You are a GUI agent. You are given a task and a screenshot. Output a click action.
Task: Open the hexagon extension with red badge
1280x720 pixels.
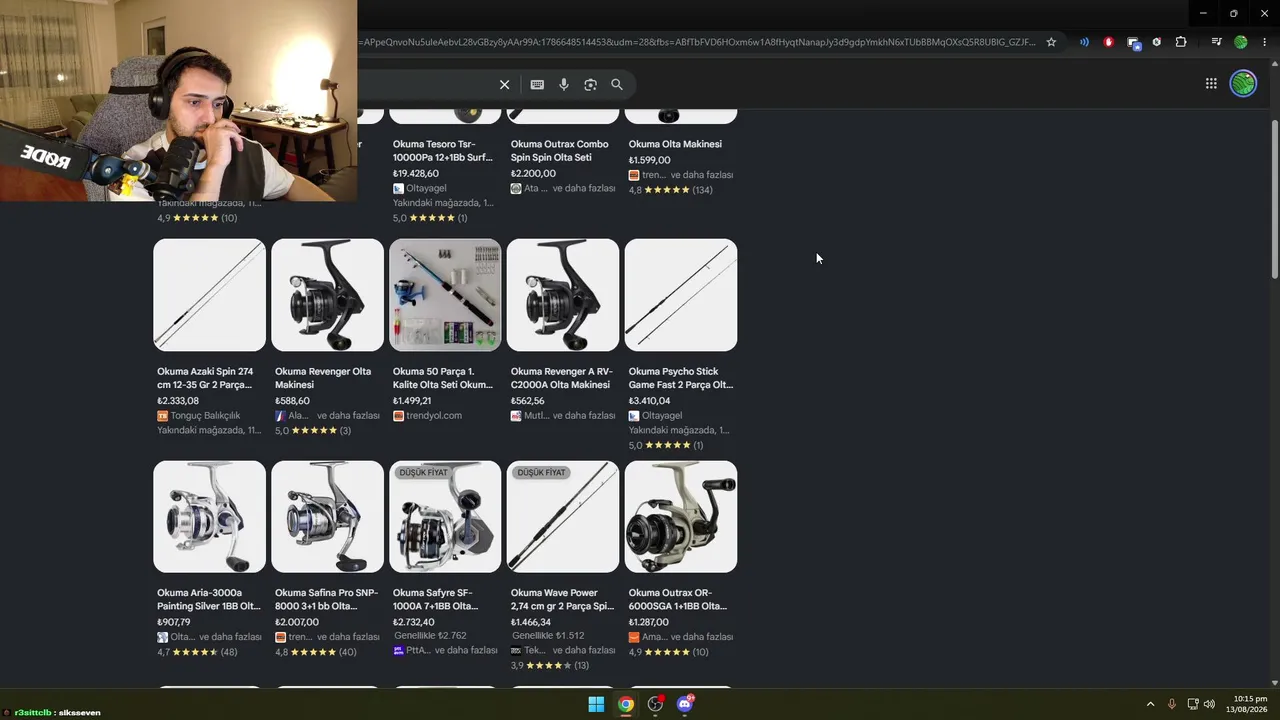[x=1157, y=42]
